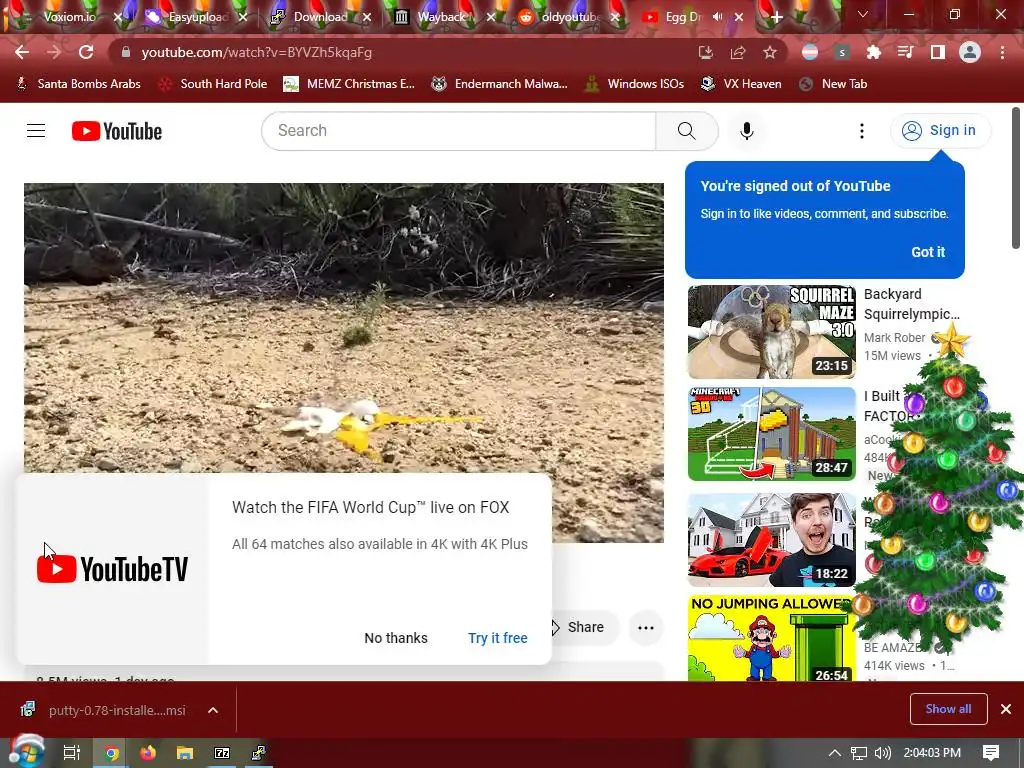Image resolution: width=1024 pixels, height=768 pixels.
Task: Click the address bar URL
Action: tap(257, 52)
